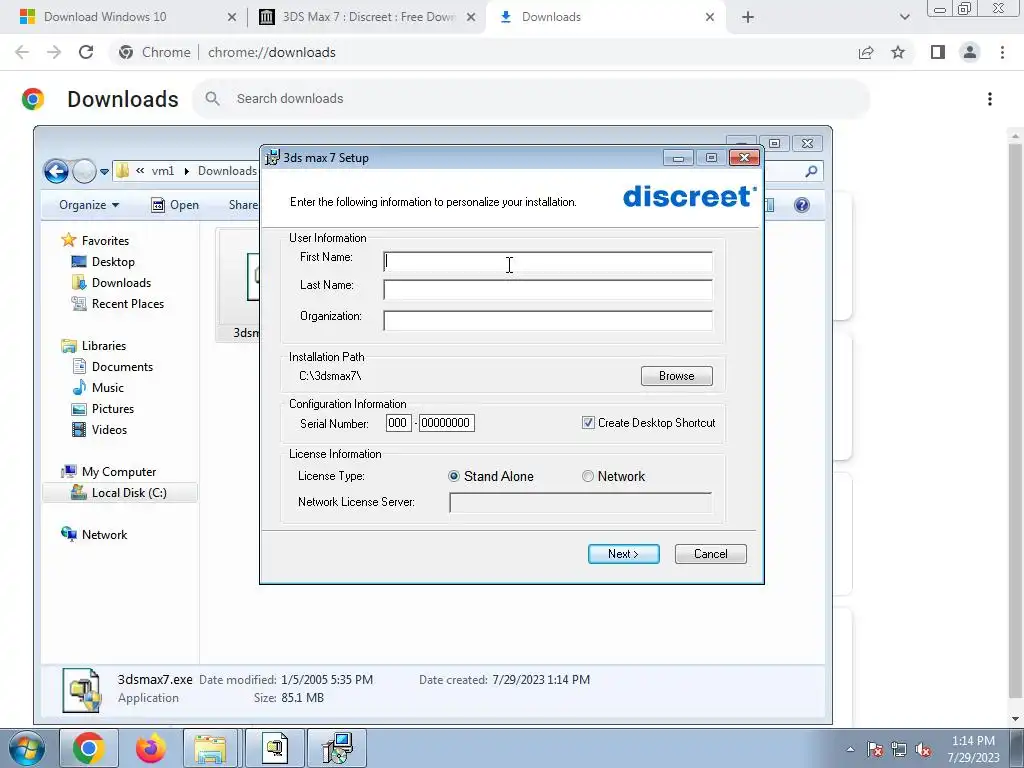Click Explorer help question mark icon

(x=801, y=205)
